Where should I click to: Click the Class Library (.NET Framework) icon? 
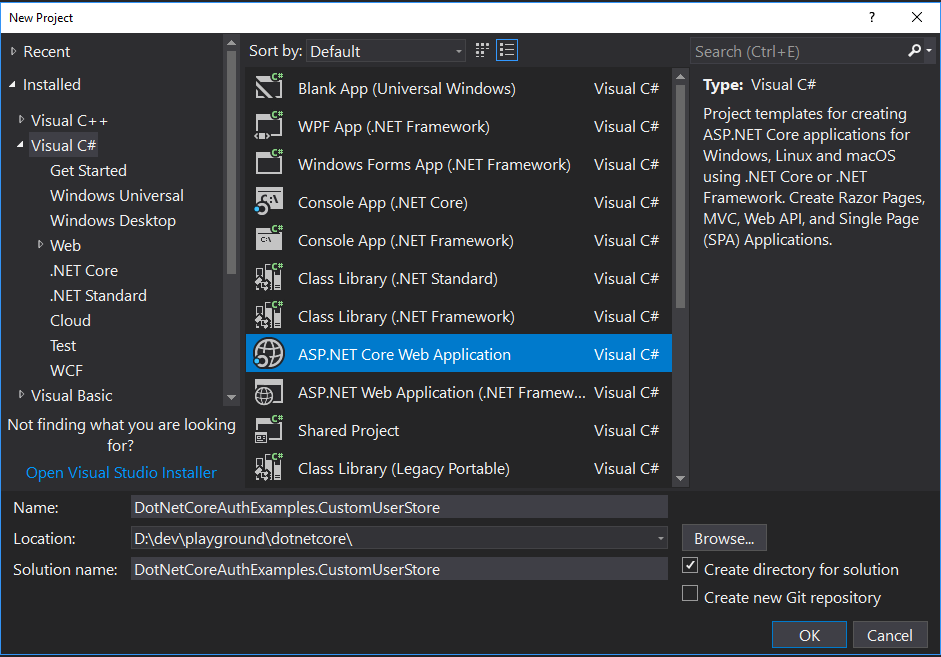pos(269,316)
